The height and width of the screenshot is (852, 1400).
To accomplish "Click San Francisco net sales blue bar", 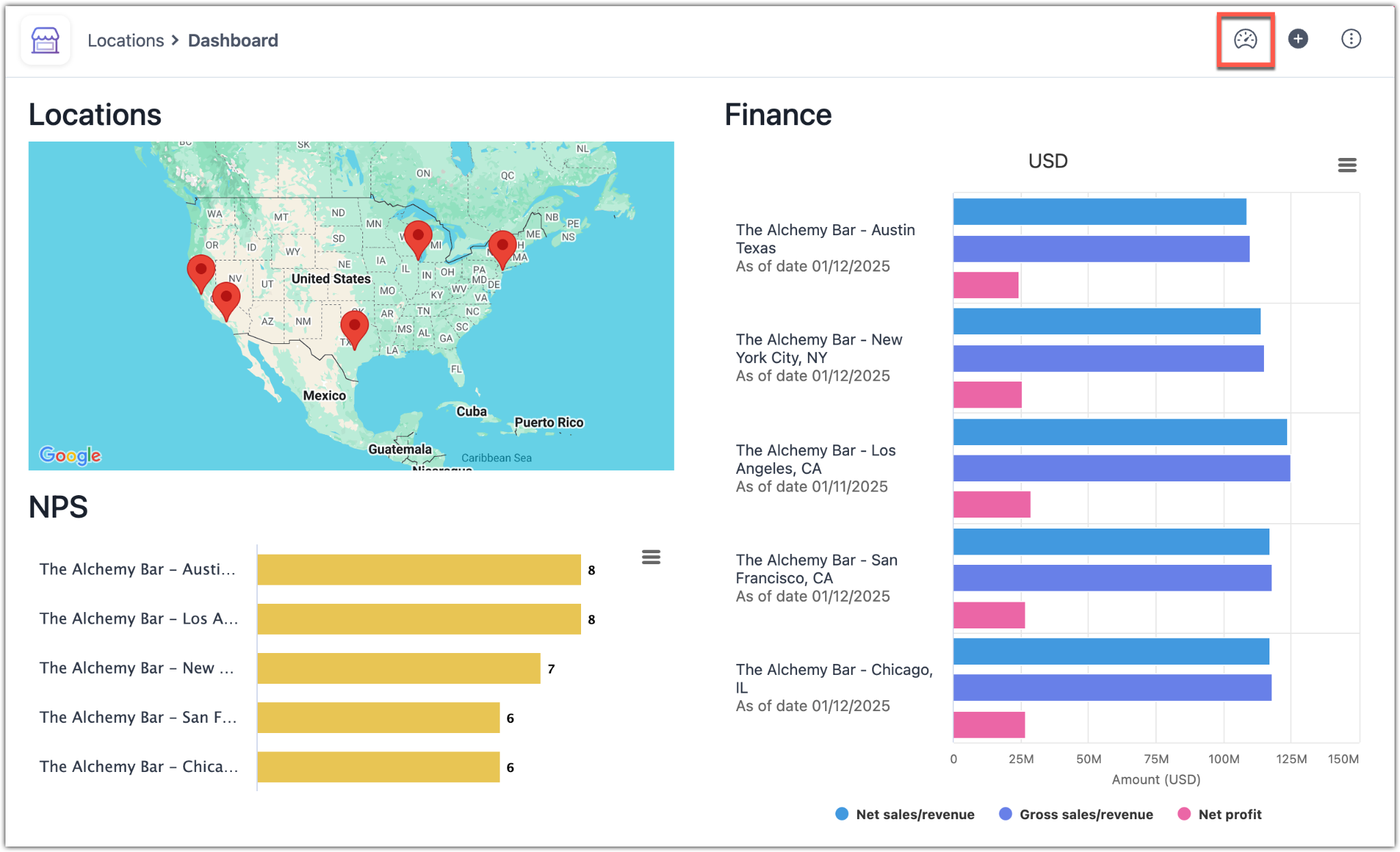I will coord(1111,542).
